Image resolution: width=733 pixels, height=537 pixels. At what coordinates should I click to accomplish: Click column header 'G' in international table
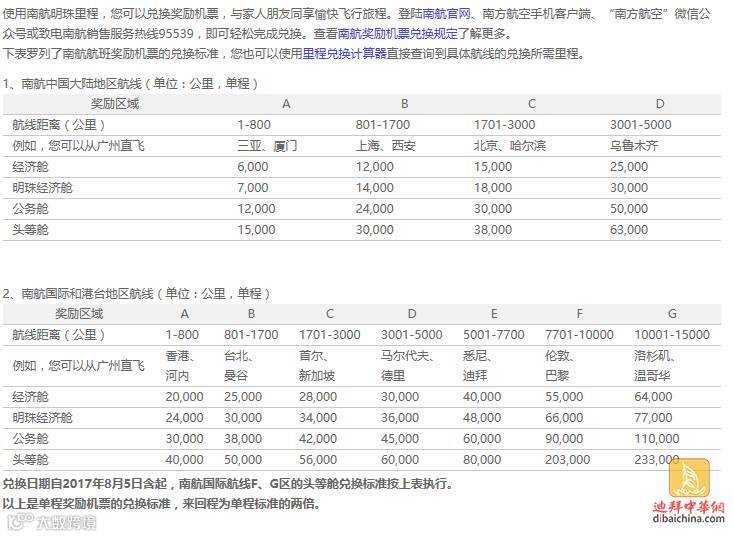click(x=672, y=314)
